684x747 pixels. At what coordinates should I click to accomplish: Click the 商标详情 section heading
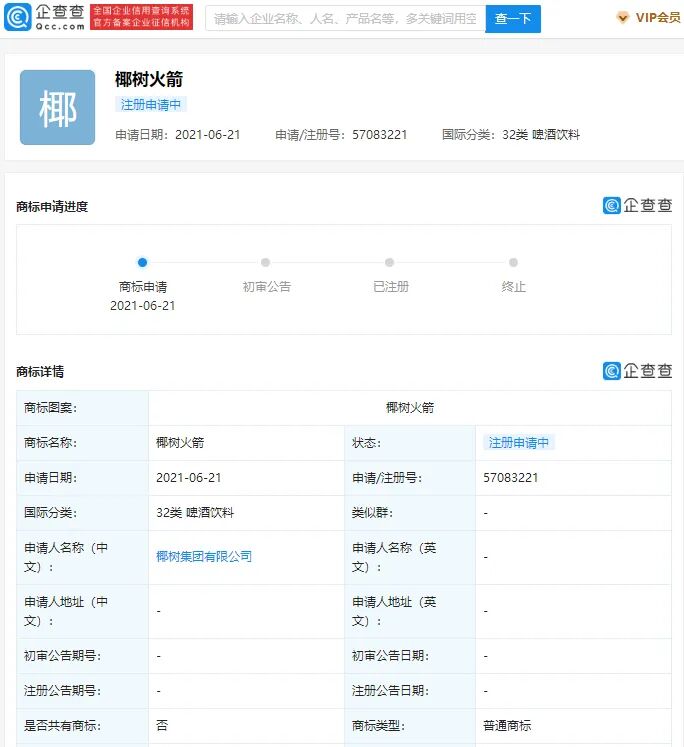[40, 372]
